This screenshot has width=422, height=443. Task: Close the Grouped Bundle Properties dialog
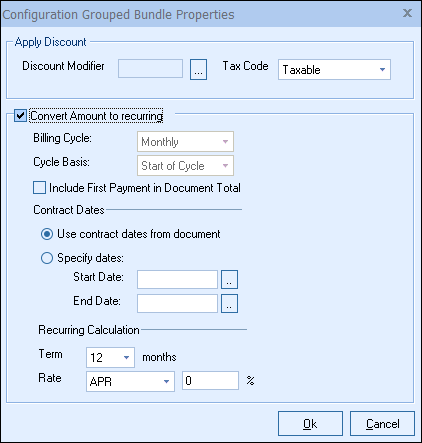tap(407, 13)
